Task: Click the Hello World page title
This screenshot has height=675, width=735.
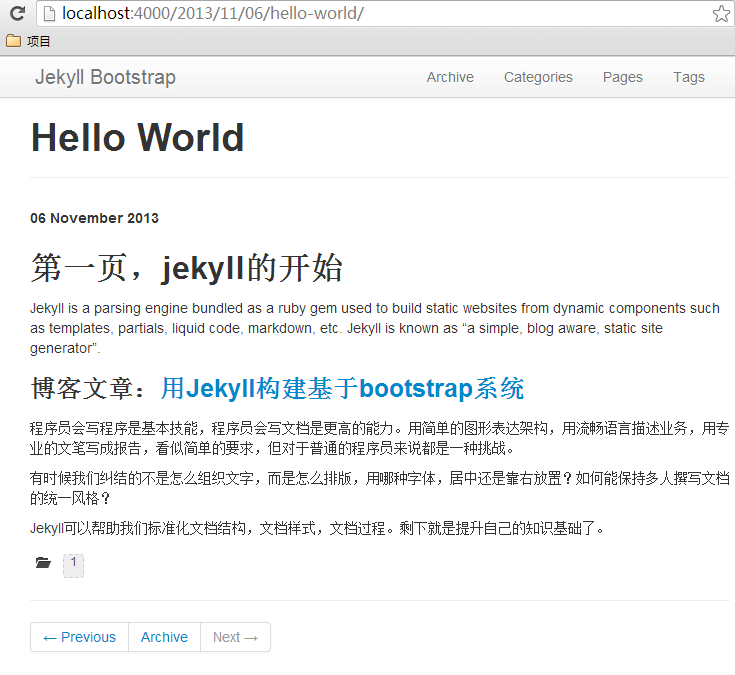Action: (x=137, y=138)
